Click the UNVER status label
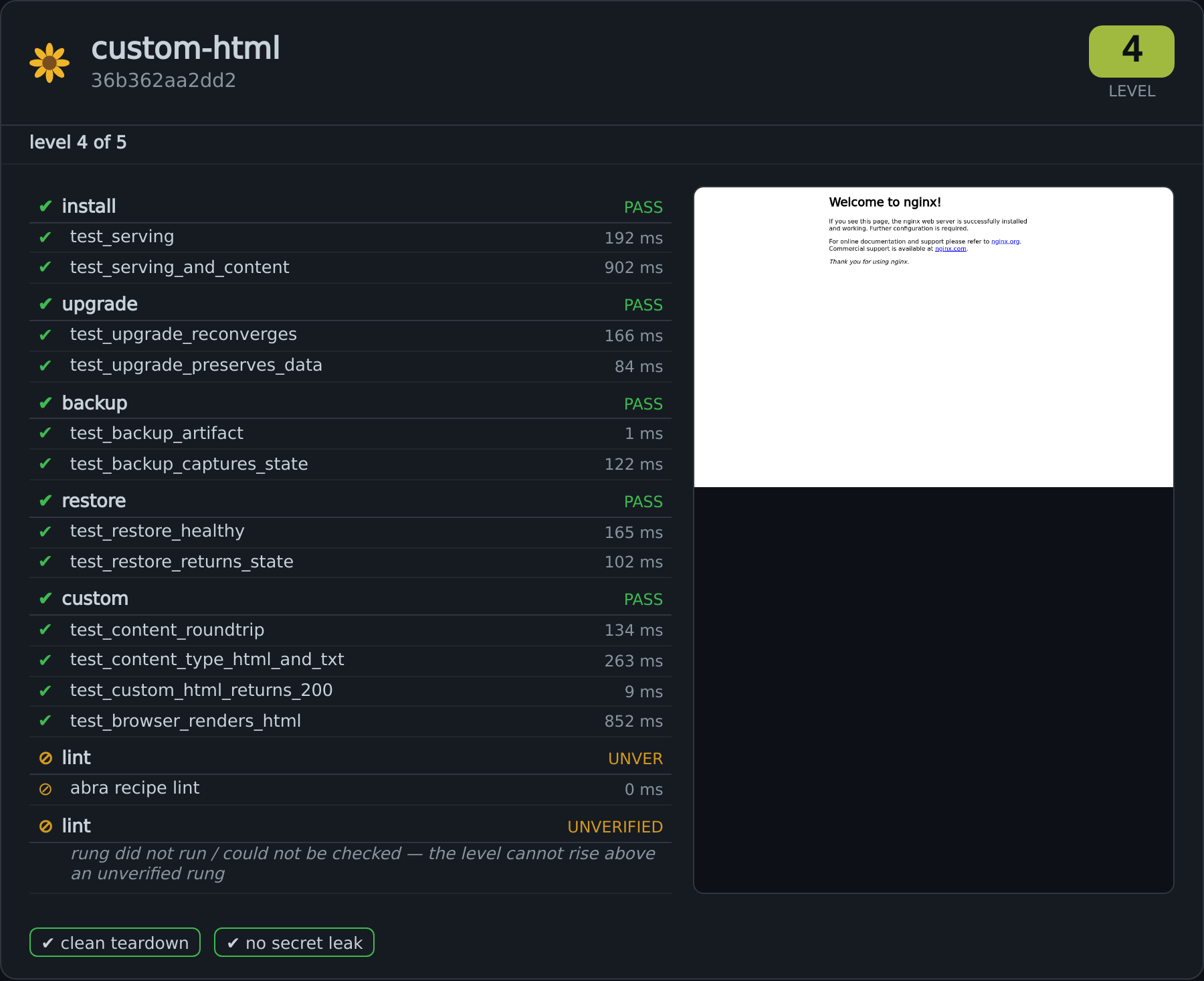The height and width of the screenshot is (981, 1204). 635,759
